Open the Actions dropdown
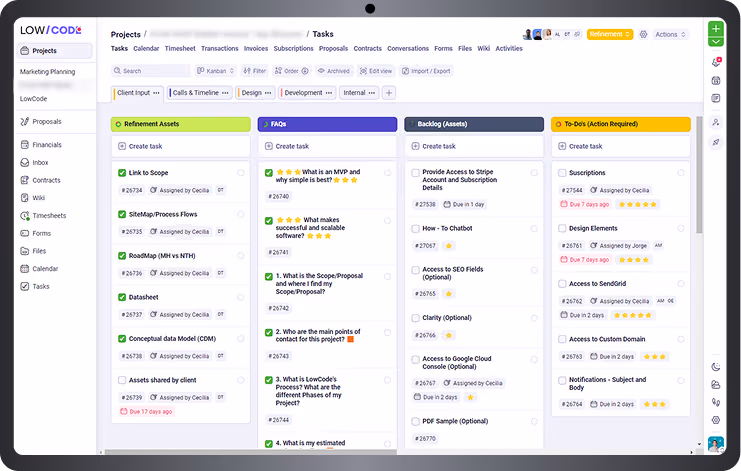Viewport: 741px width, 471px height. click(x=670, y=34)
